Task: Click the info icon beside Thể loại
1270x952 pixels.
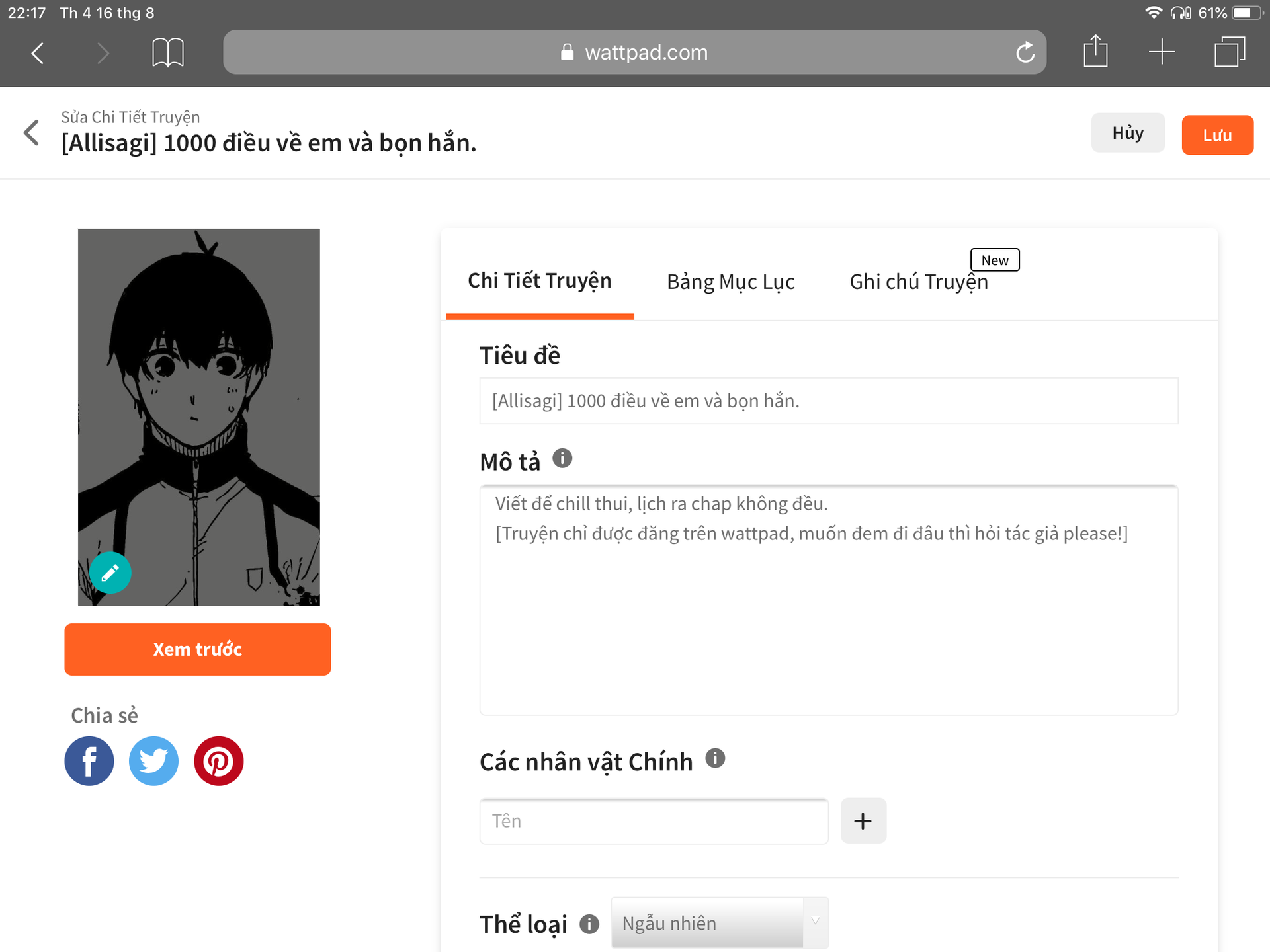Action: (589, 924)
